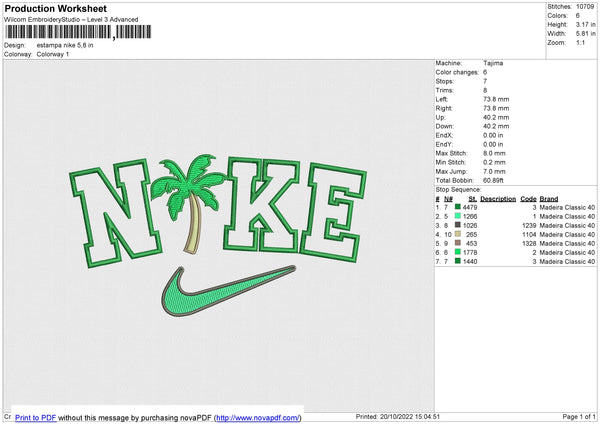Screen dimensions: 600x424
Task: Click stitch count 1778 in stop row 6
Action: point(470,252)
